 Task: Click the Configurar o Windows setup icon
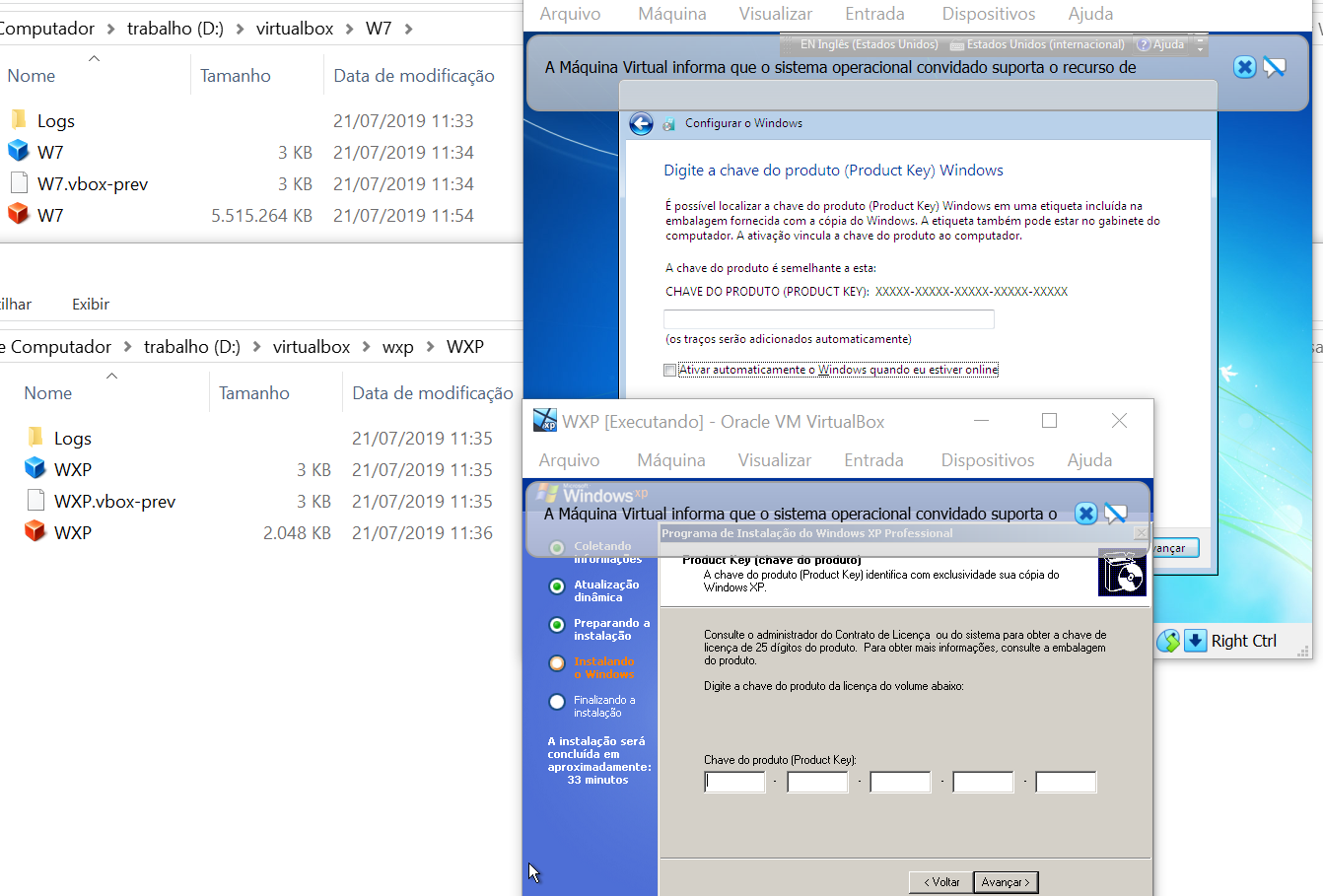click(669, 124)
